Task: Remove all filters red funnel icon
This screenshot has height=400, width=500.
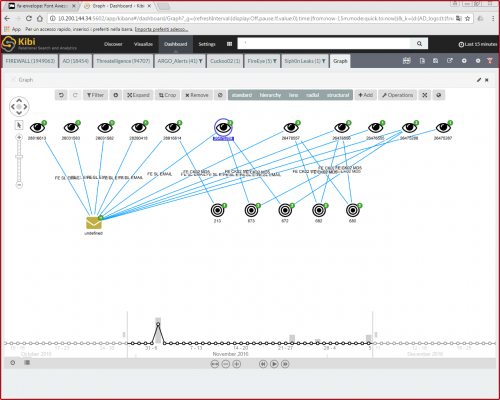Action: point(490,61)
